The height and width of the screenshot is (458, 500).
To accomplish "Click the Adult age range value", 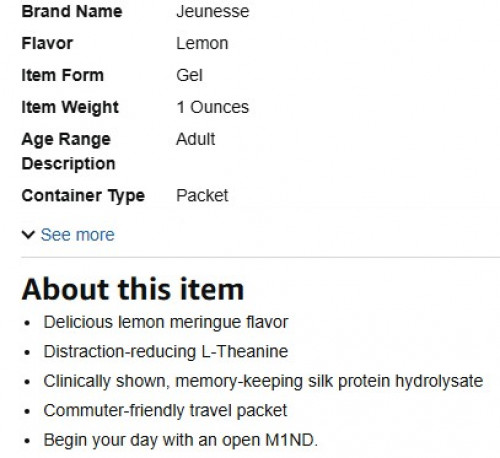I will click(x=196, y=139).
